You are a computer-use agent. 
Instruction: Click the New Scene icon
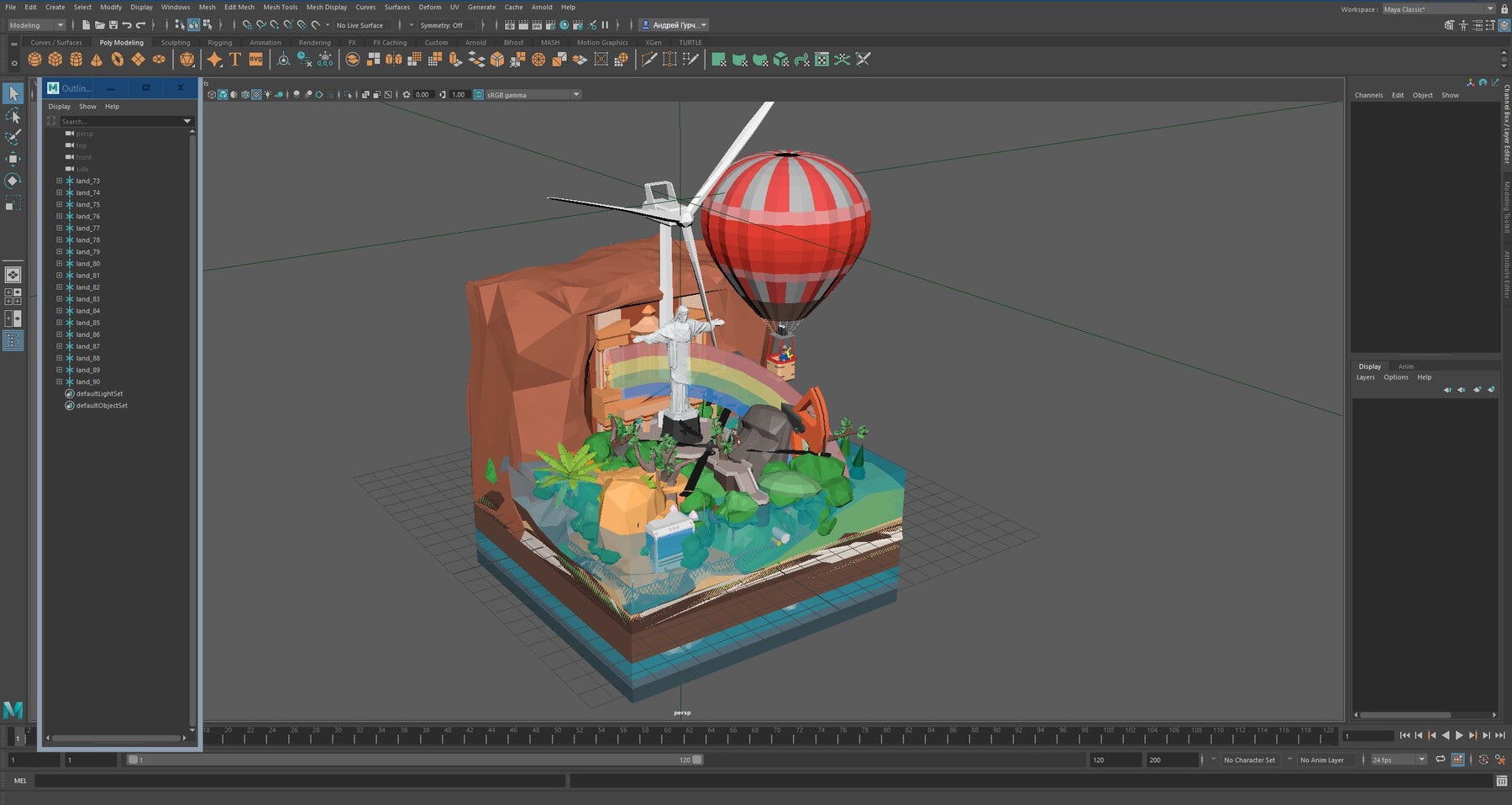click(86, 25)
